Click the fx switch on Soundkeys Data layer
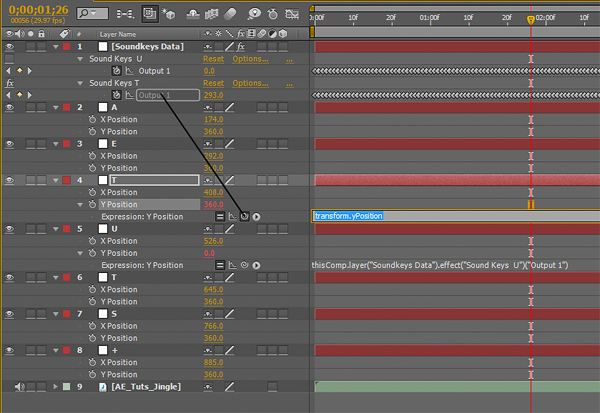 [241, 47]
